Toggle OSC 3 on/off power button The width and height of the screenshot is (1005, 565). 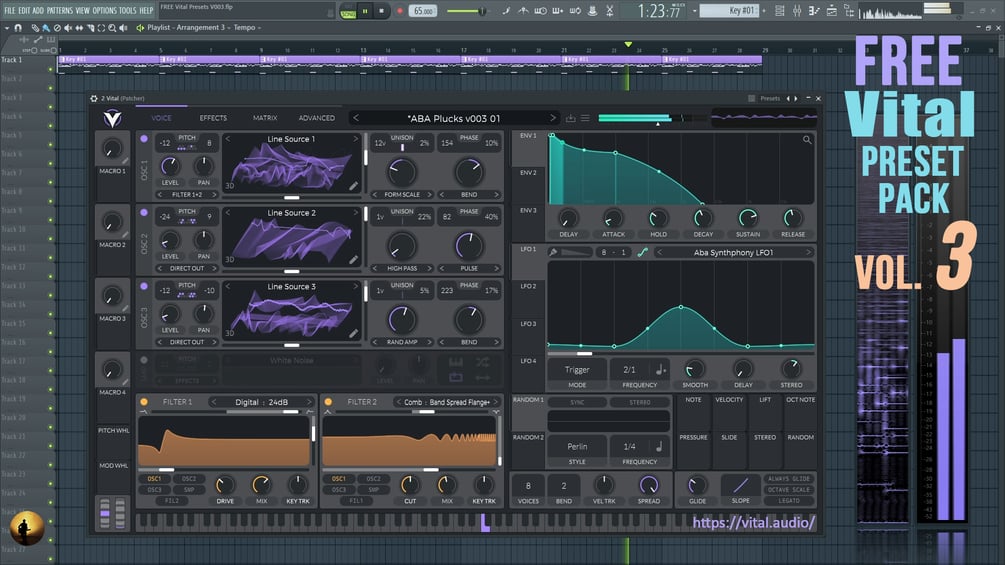click(x=144, y=286)
